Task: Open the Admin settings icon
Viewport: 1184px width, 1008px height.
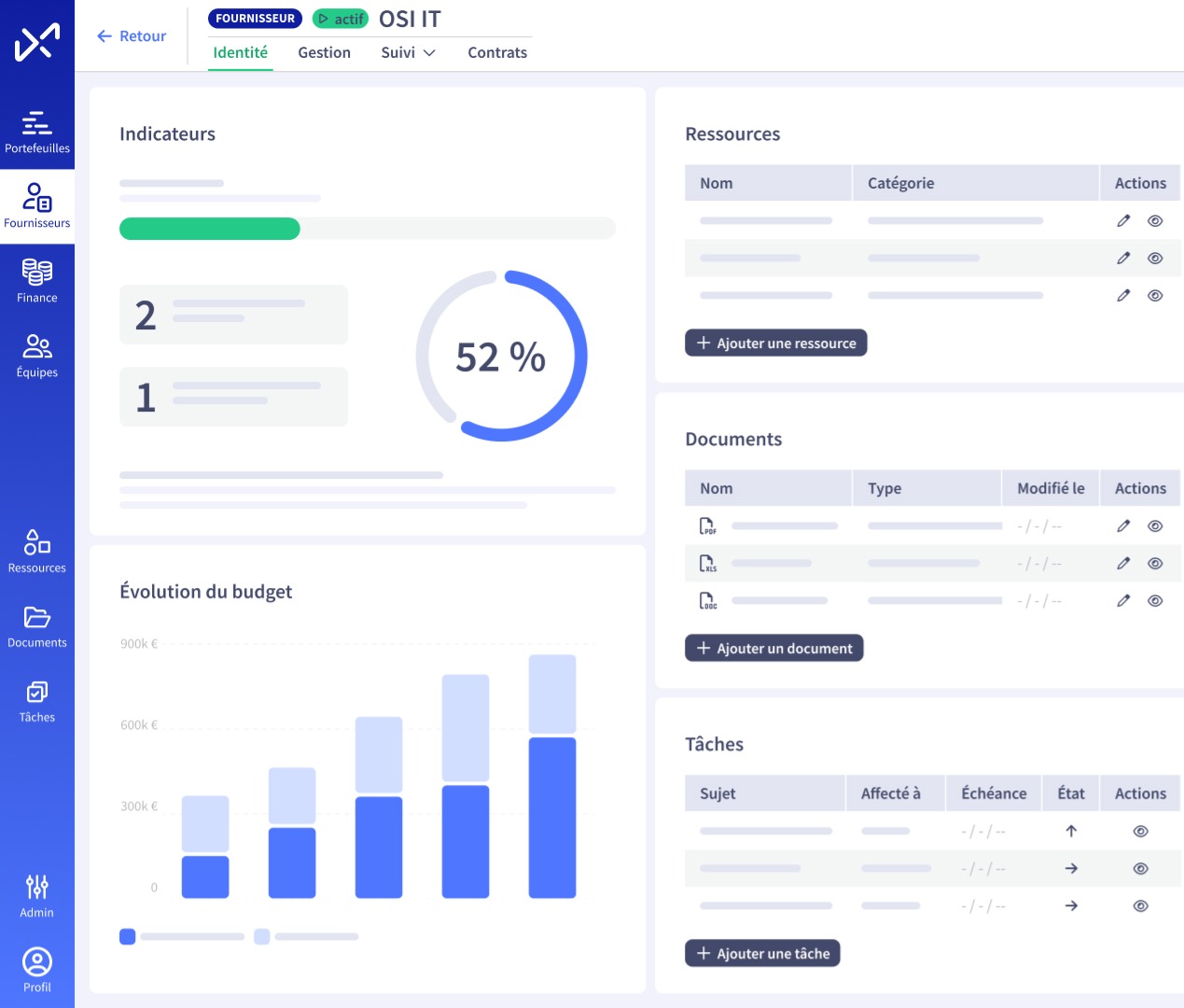Action: tap(36, 896)
